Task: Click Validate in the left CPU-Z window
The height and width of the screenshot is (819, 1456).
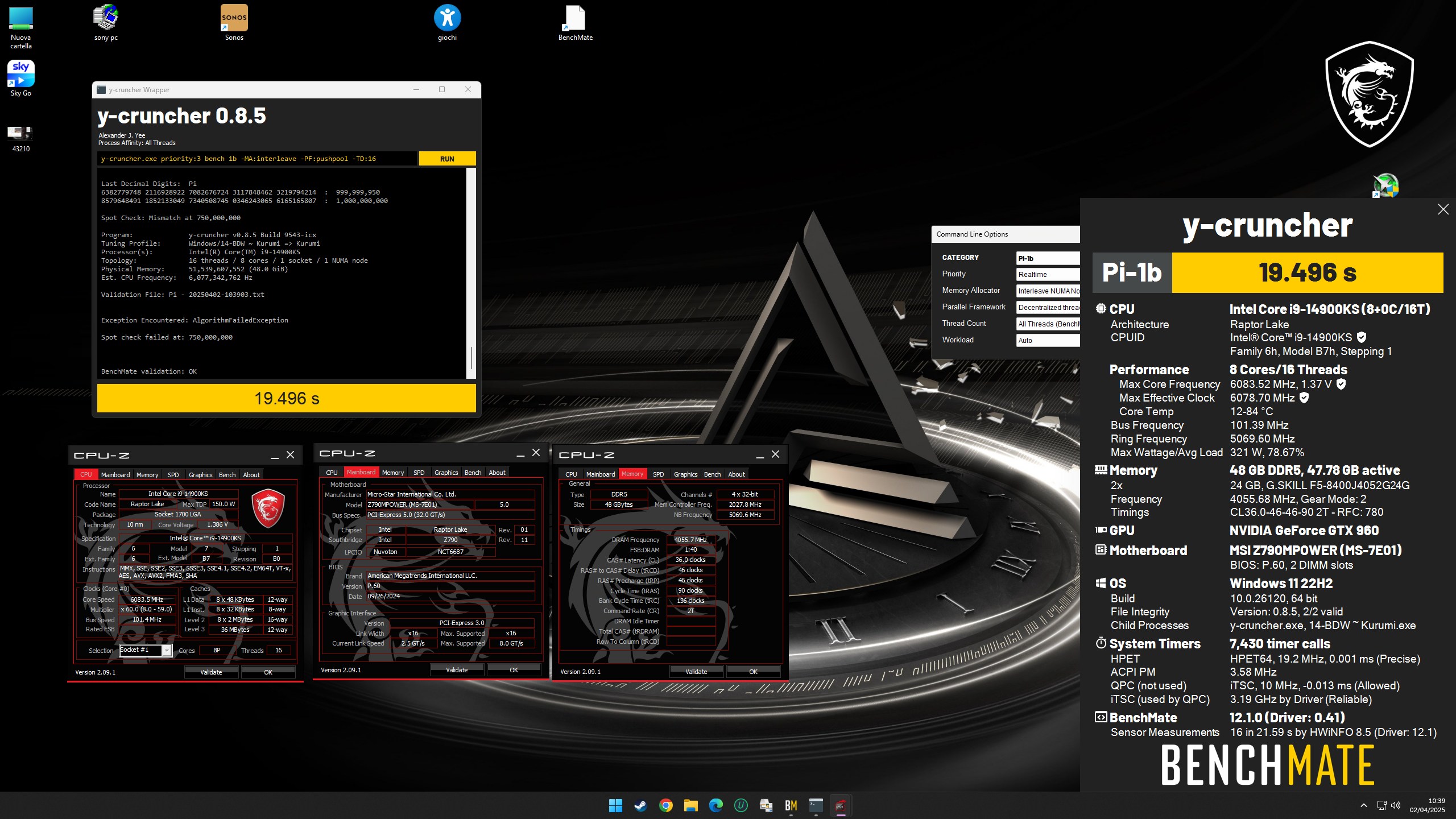Action: (x=211, y=672)
